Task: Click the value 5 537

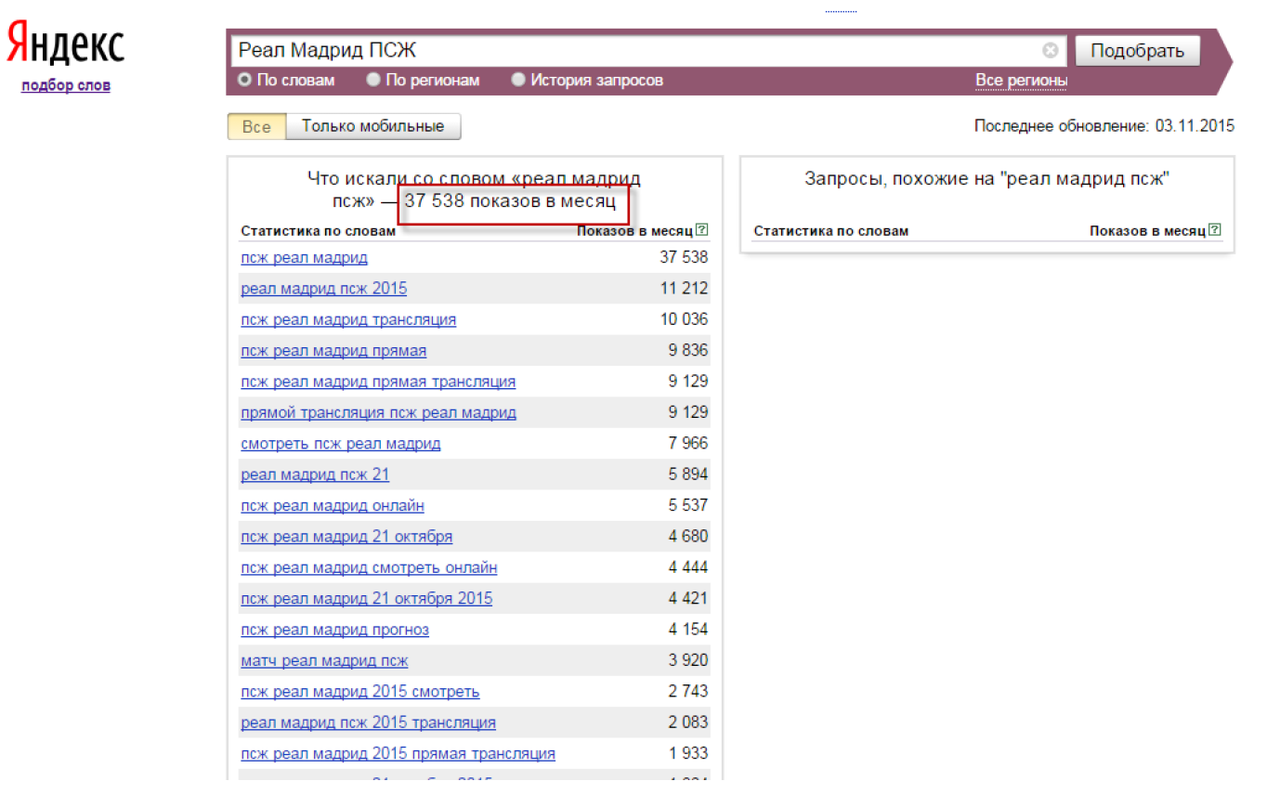Action: (688, 505)
